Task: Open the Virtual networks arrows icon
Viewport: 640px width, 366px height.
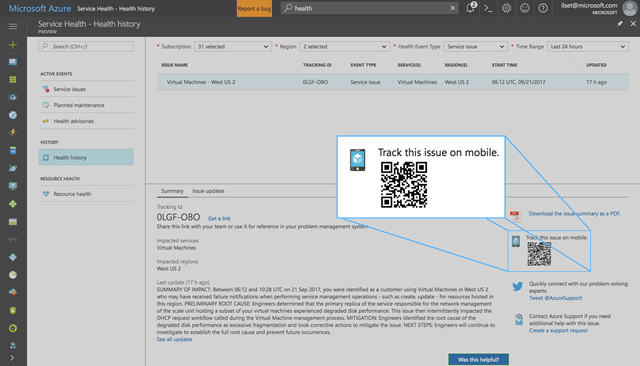Action: click(13, 239)
